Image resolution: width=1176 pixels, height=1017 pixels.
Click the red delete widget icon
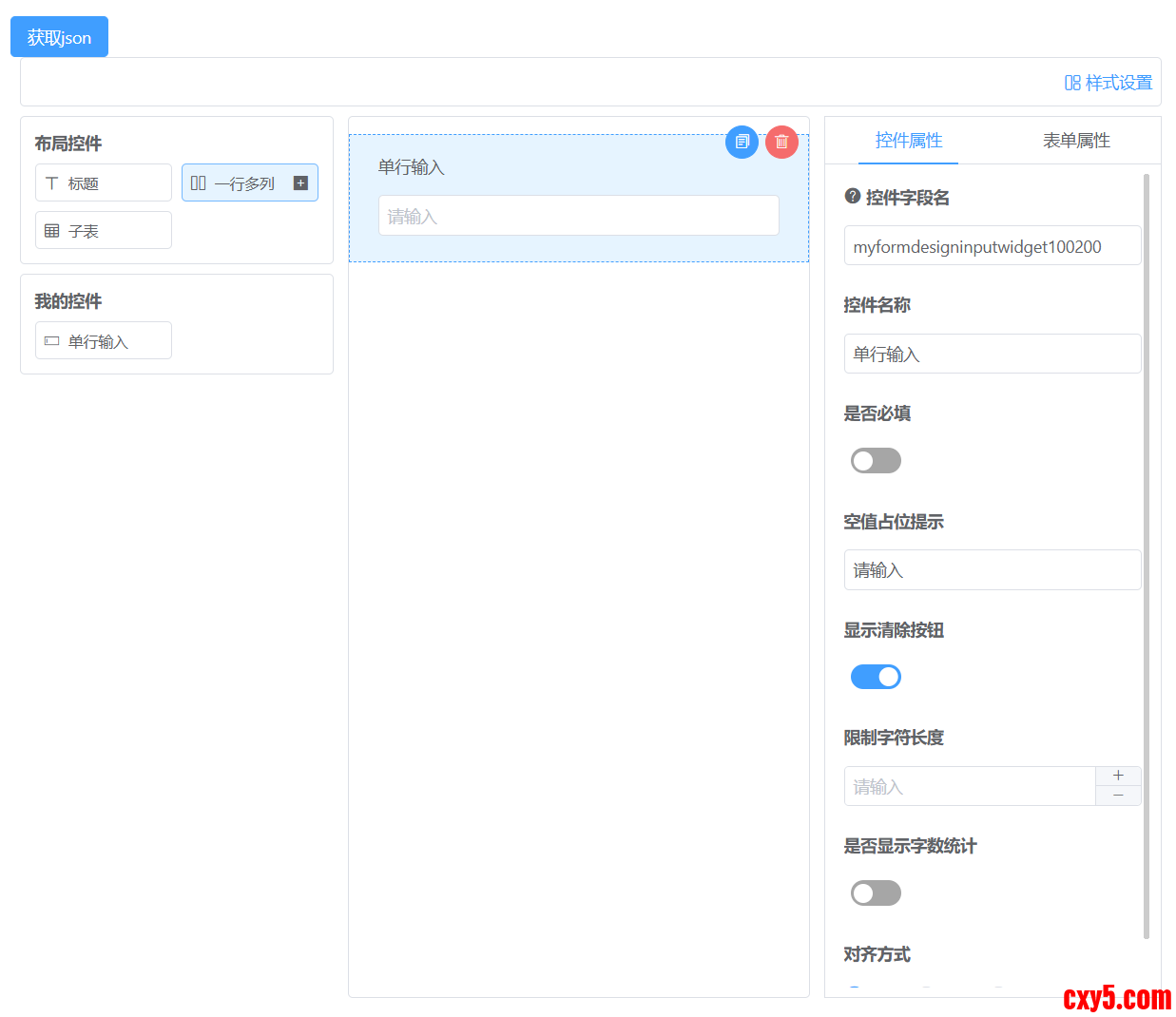tap(781, 143)
